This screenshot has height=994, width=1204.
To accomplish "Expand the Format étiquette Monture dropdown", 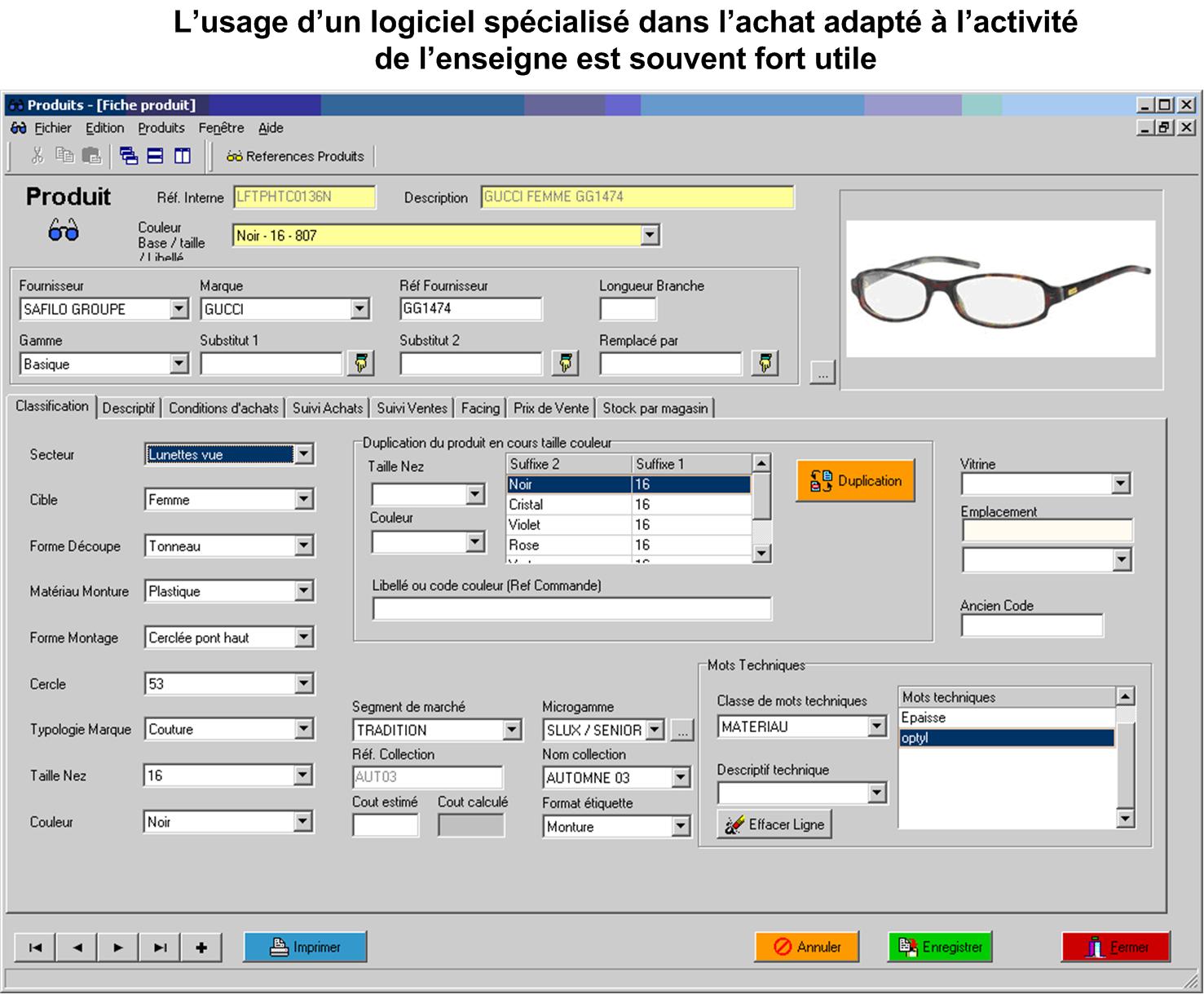I will [681, 827].
